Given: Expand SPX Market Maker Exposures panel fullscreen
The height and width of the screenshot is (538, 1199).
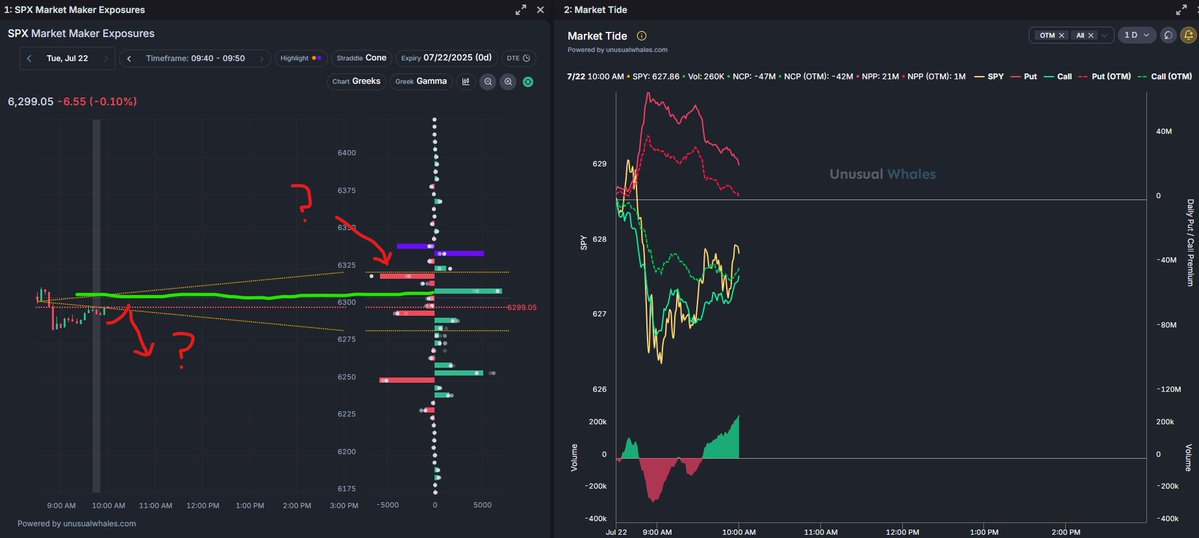Looking at the screenshot, I should [x=521, y=10].
